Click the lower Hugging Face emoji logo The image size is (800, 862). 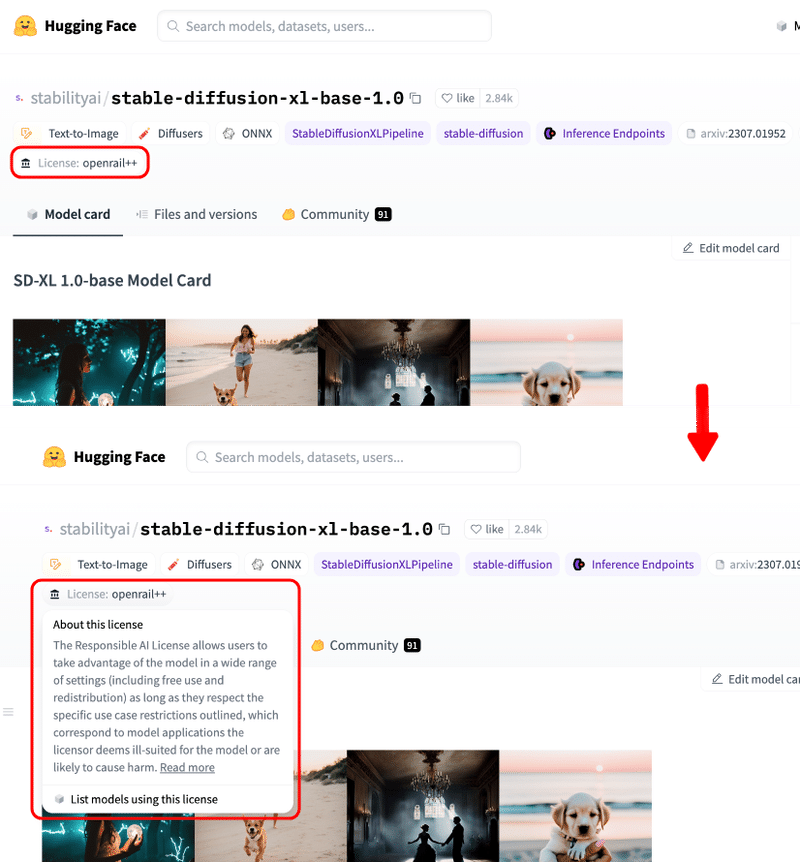[54, 457]
